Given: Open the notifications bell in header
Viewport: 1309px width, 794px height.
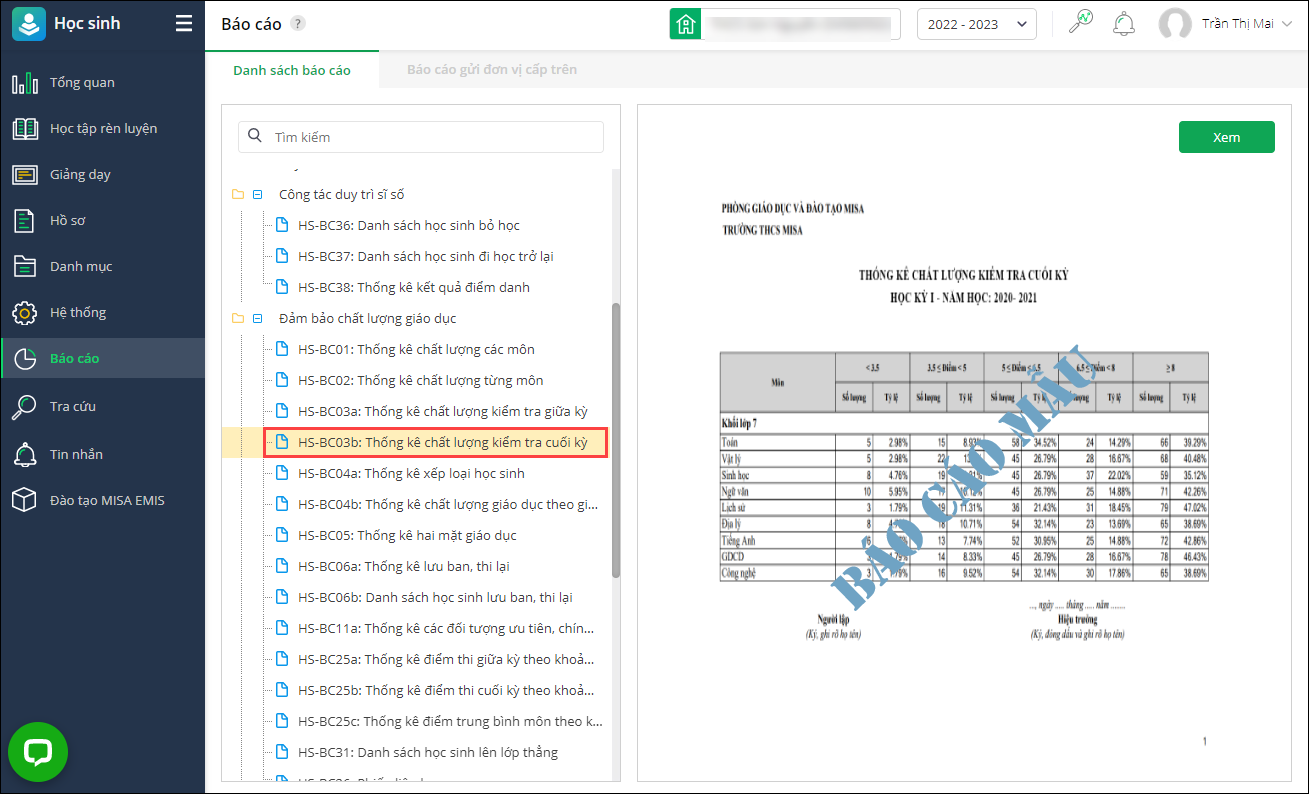Looking at the screenshot, I should point(1124,23).
